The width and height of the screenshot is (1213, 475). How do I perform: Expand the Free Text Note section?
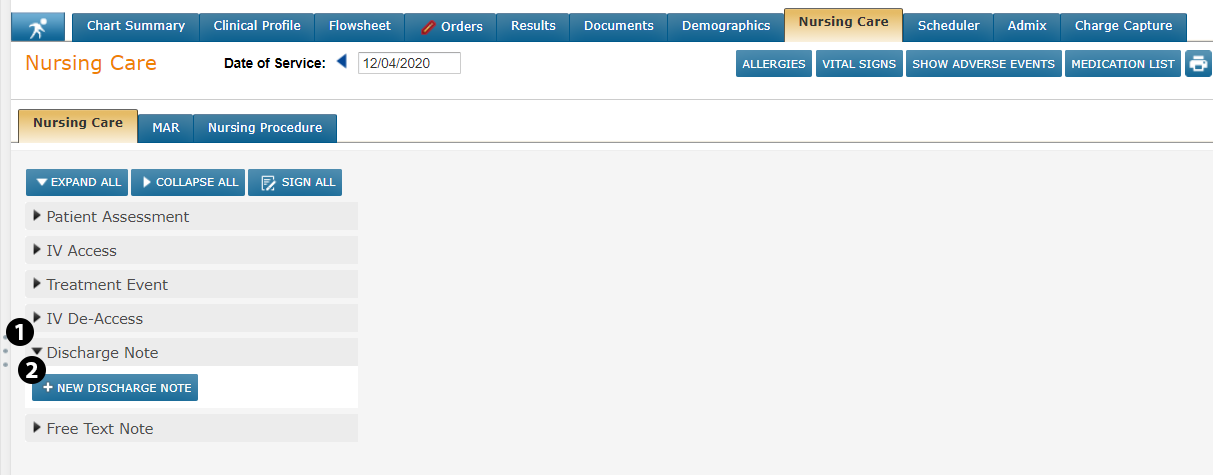click(99, 429)
